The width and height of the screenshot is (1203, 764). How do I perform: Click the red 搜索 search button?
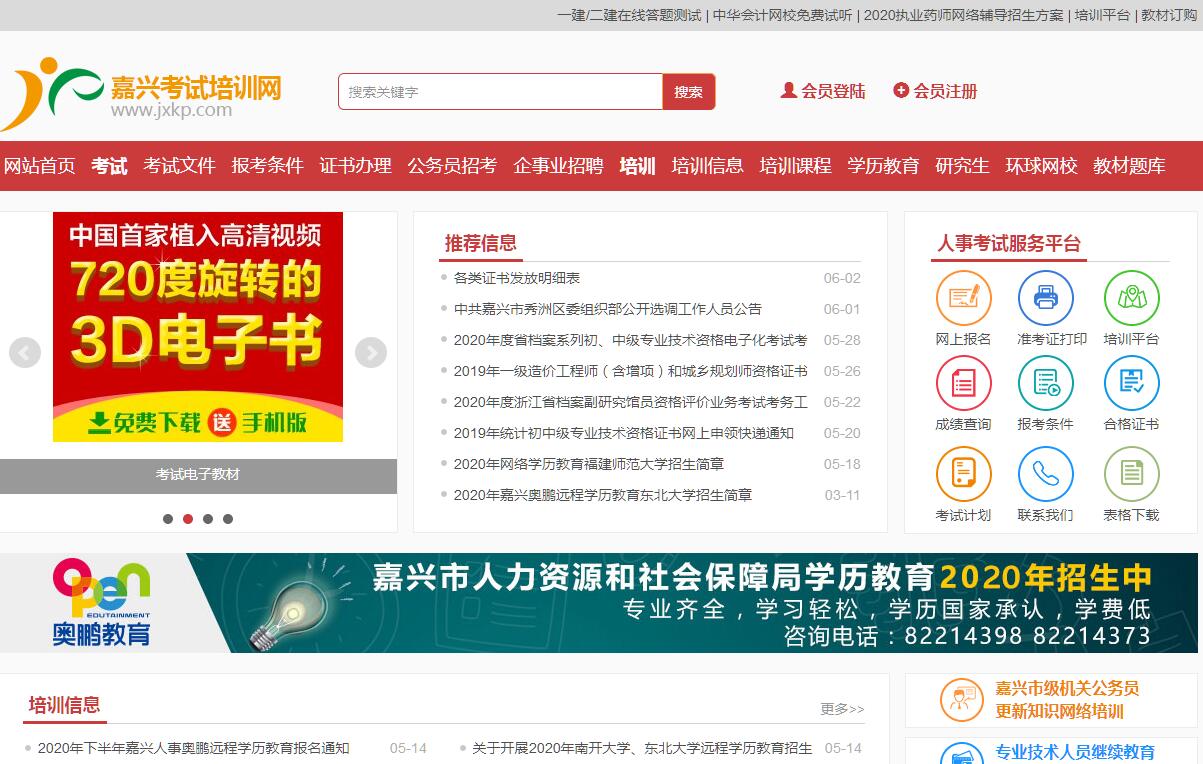(x=688, y=92)
